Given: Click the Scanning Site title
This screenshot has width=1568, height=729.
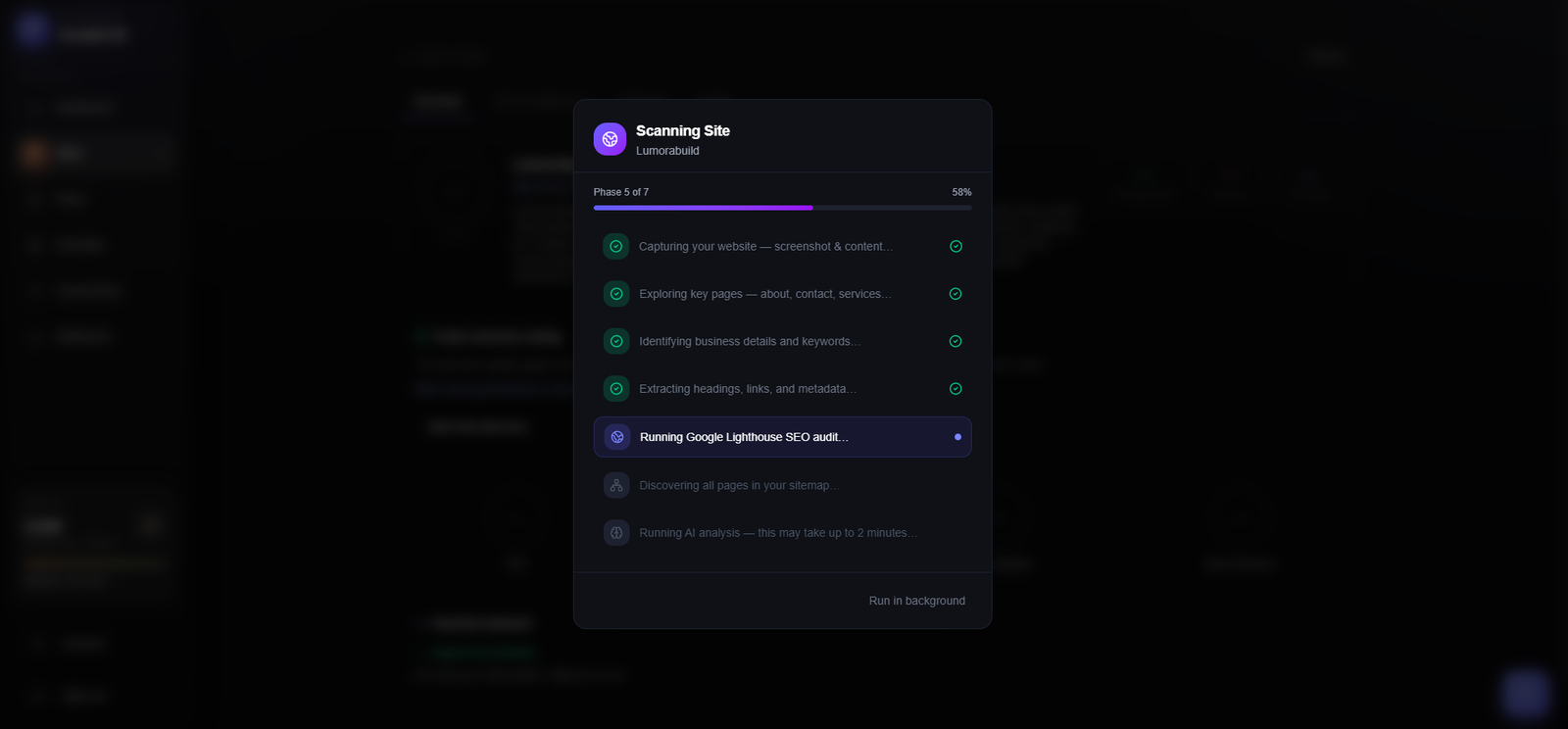Looking at the screenshot, I should click(683, 130).
